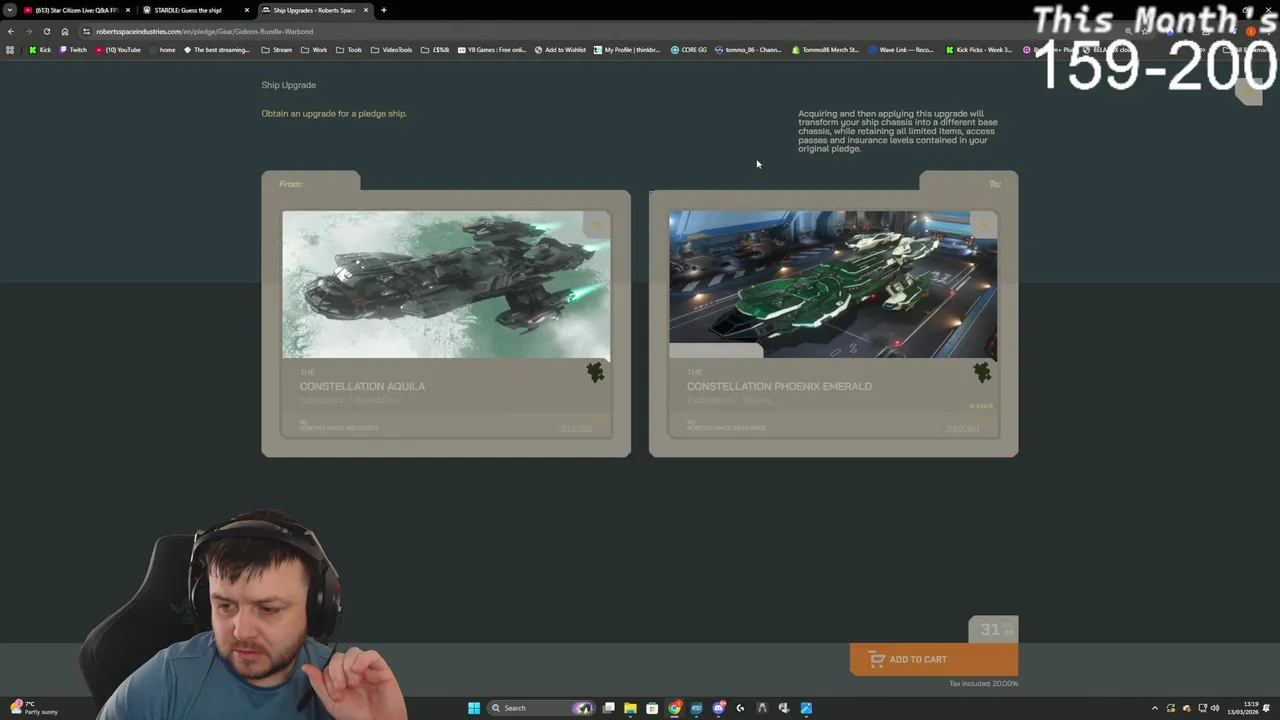This screenshot has height=720, width=1280.
Task: Open CORE GG bookmark
Action: tap(689, 50)
